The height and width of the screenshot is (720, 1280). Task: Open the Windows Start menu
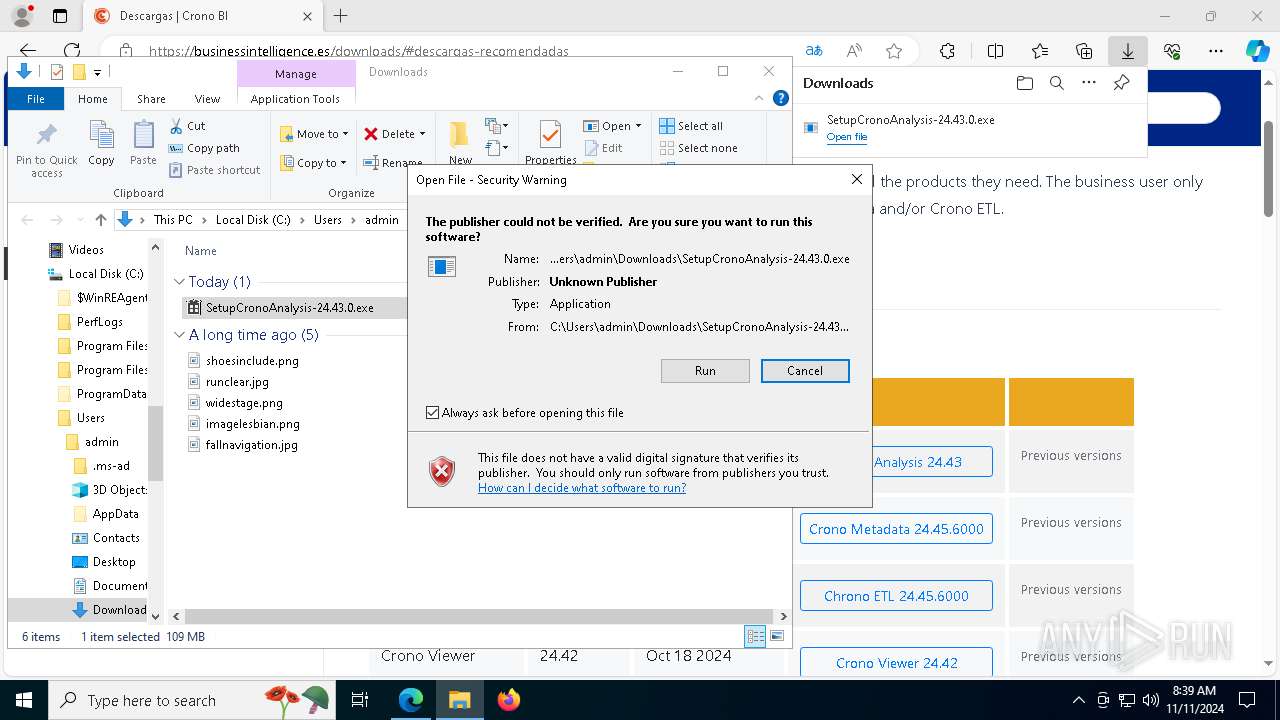(x=24, y=700)
